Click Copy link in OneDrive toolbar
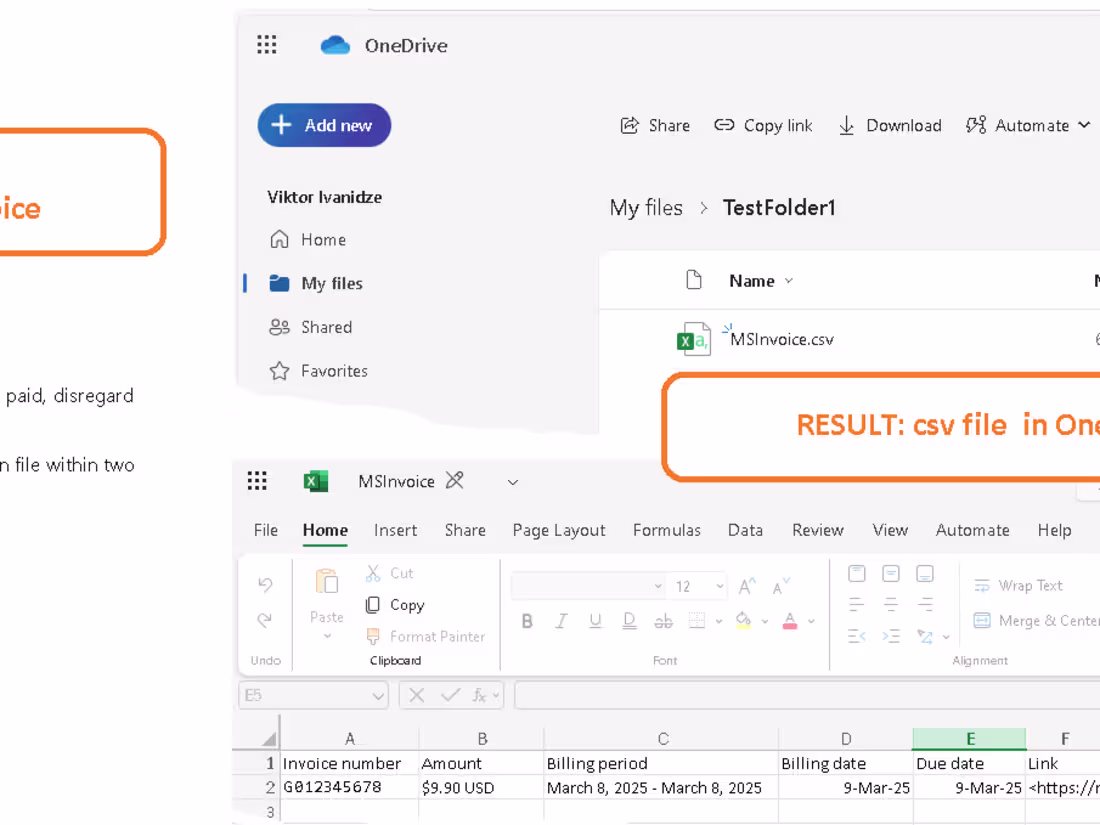The height and width of the screenshot is (825, 1100). 763,126
